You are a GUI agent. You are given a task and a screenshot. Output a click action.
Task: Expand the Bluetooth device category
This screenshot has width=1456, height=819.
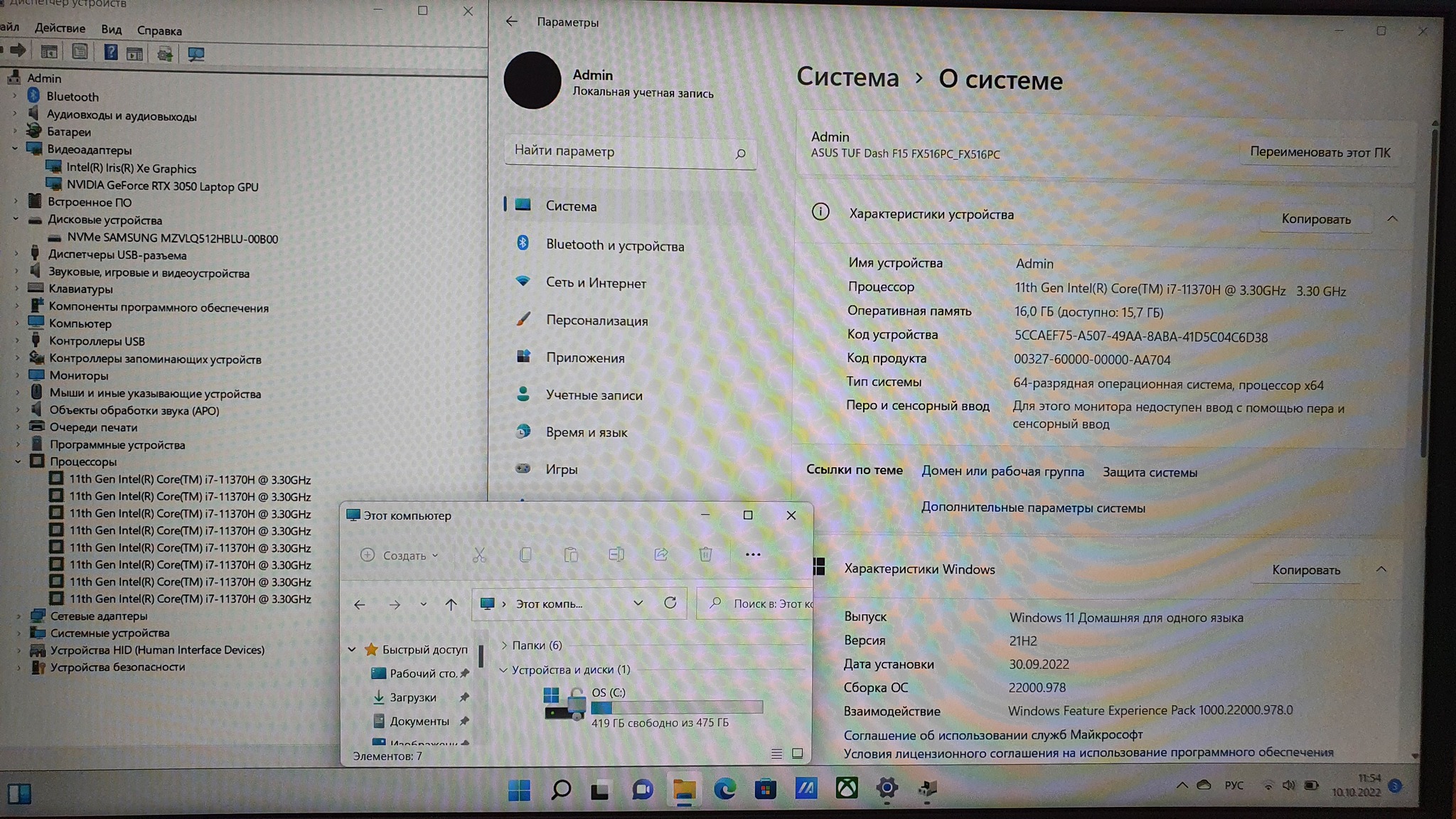(15, 96)
